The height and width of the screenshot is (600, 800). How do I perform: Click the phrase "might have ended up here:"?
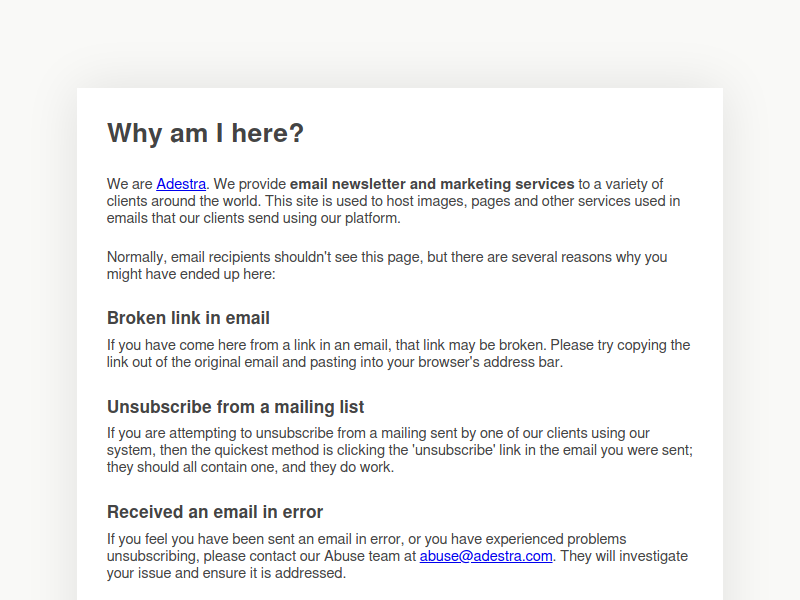coord(191,274)
